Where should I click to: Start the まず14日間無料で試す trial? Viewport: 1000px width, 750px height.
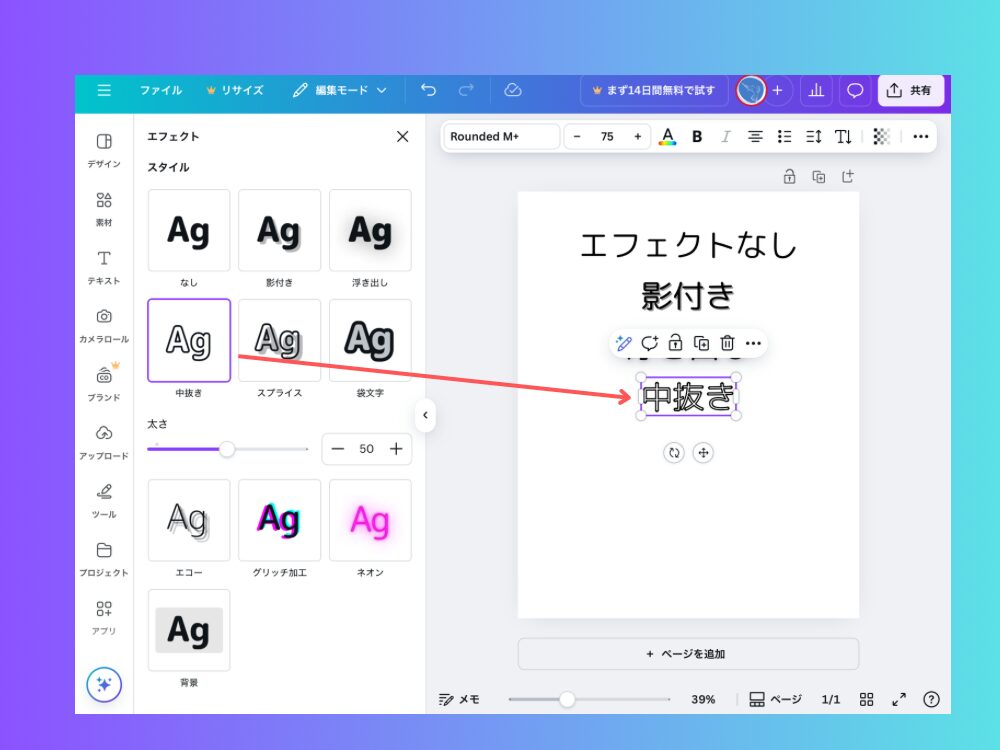(654, 91)
